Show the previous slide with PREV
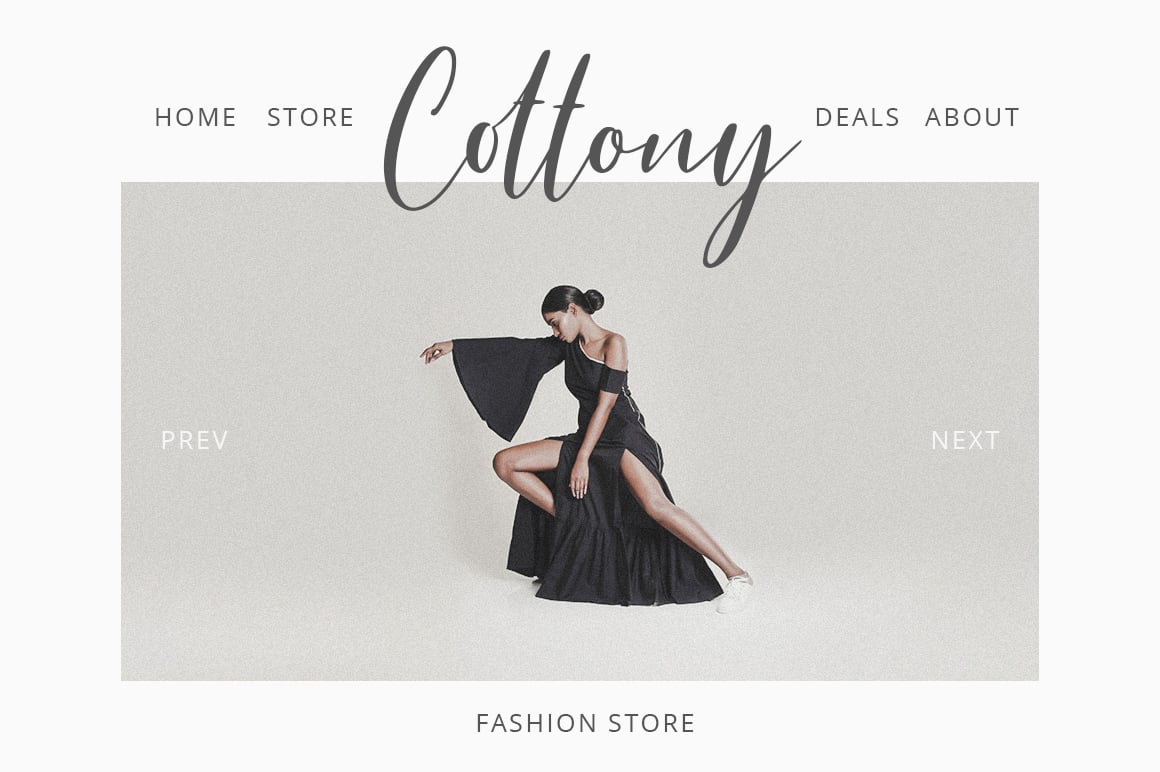This screenshot has height=772, width=1160. 195,440
